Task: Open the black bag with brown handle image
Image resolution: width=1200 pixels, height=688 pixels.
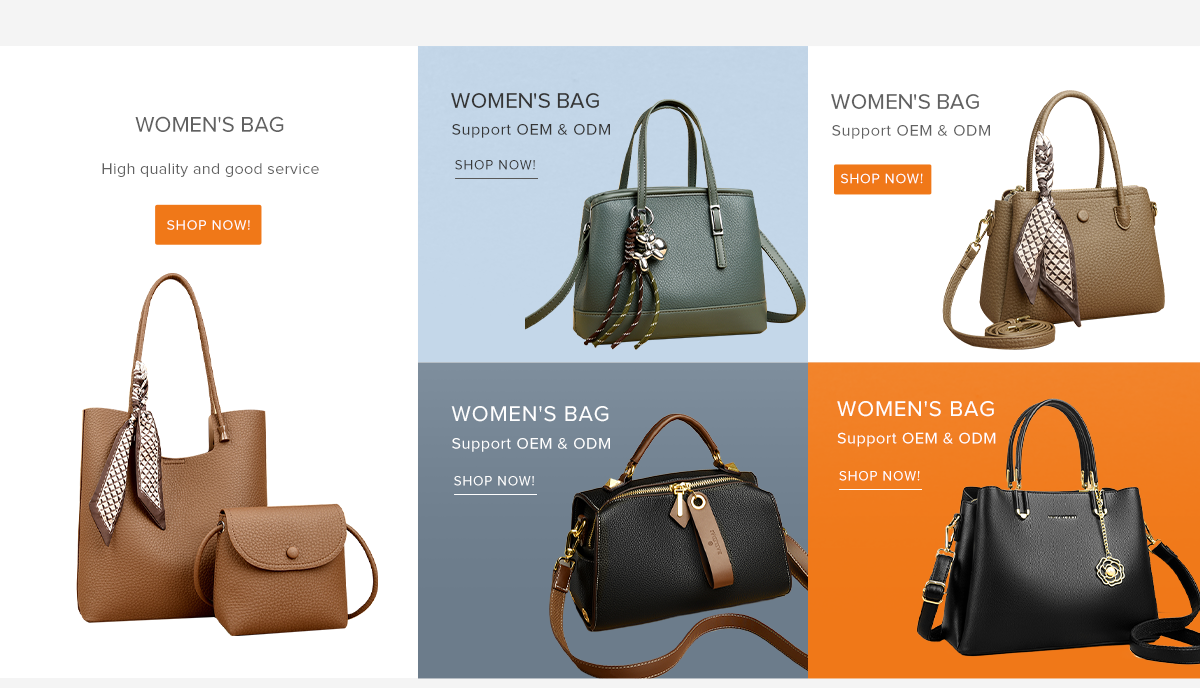Action: 680,545
